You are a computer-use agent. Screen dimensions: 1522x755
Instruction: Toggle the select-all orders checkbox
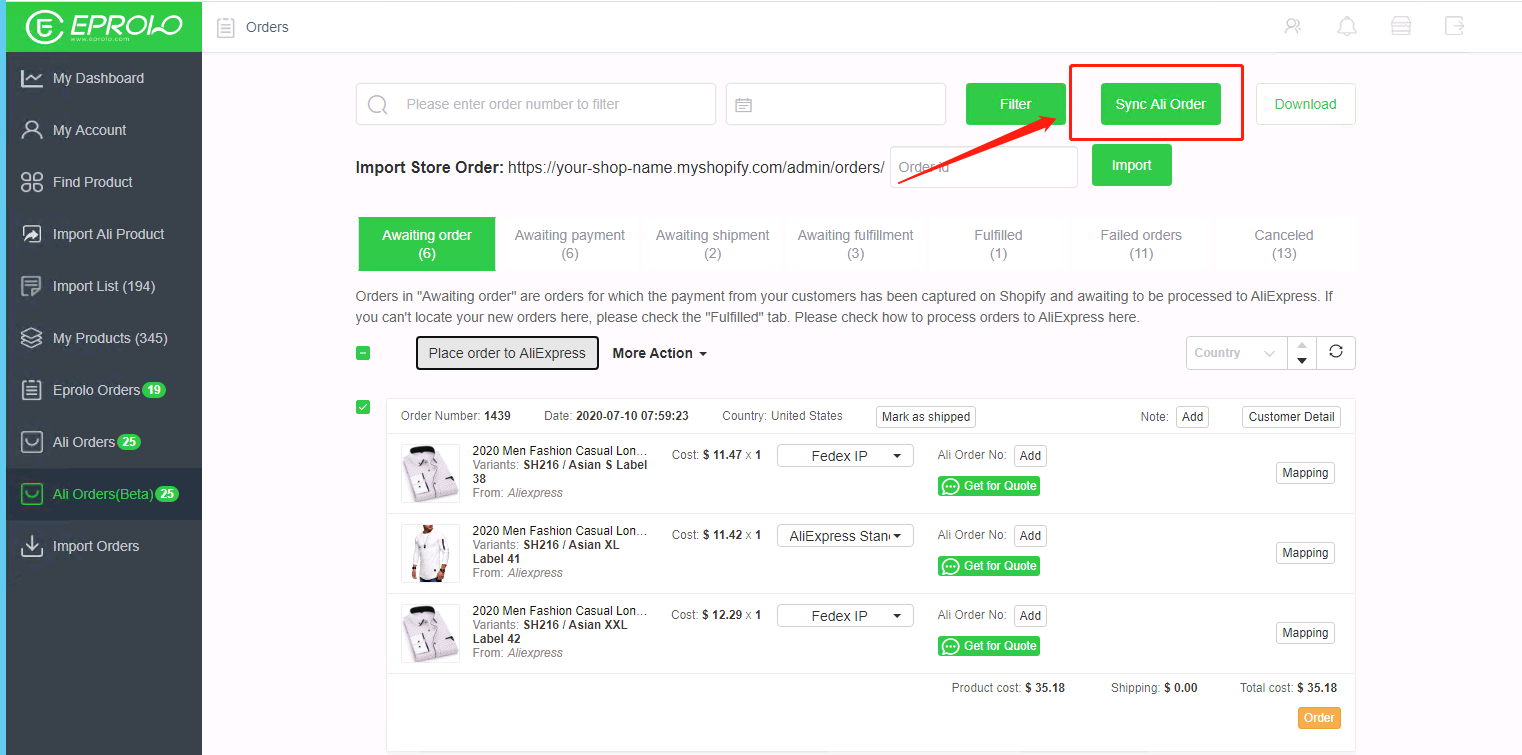click(x=363, y=353)
